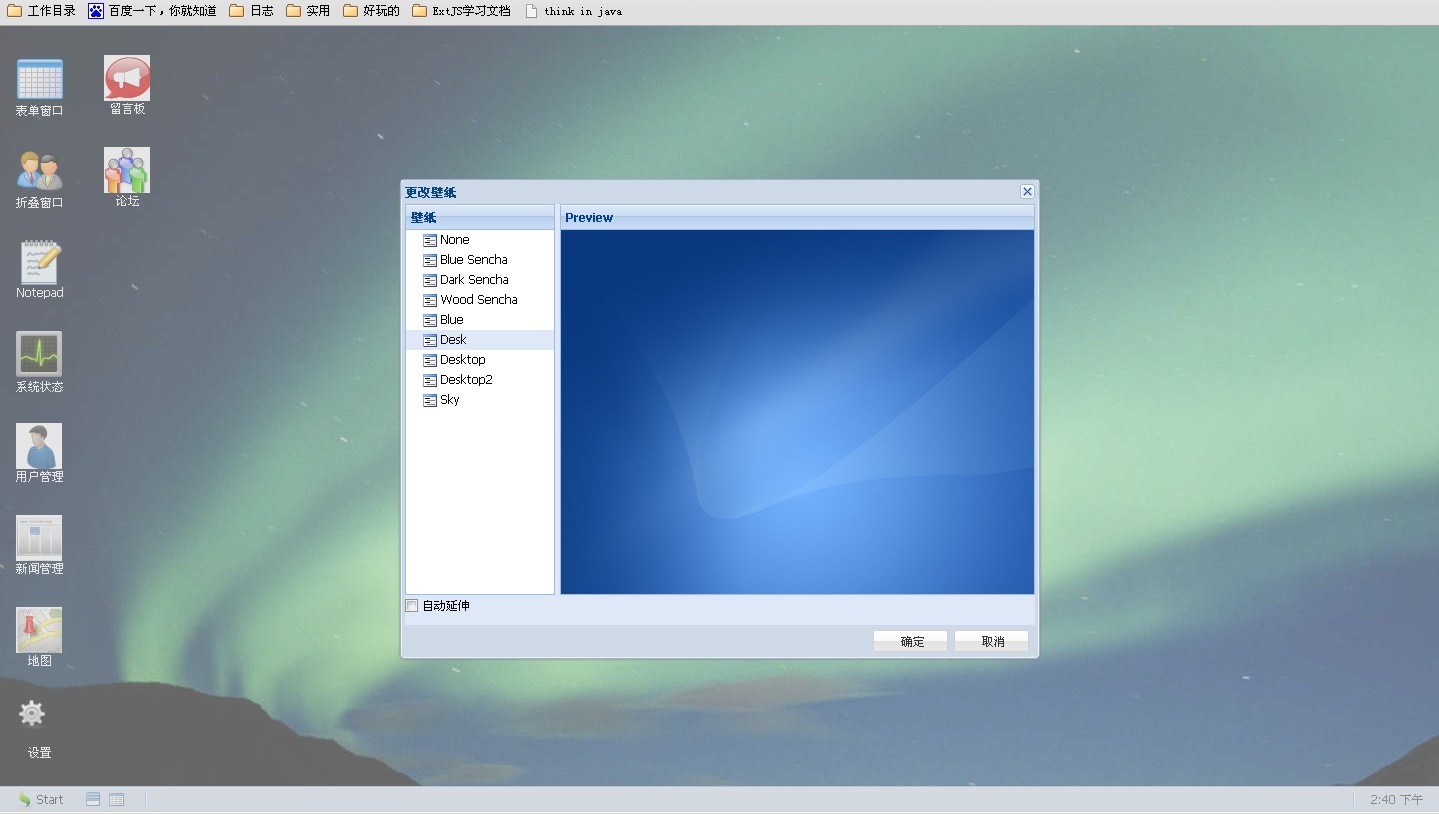Image resolution: width=1439 pixels, height=814 pixels.
Task: Click the 壁纸 panel header
Action: pyautogui.click(x=480, y=217)
